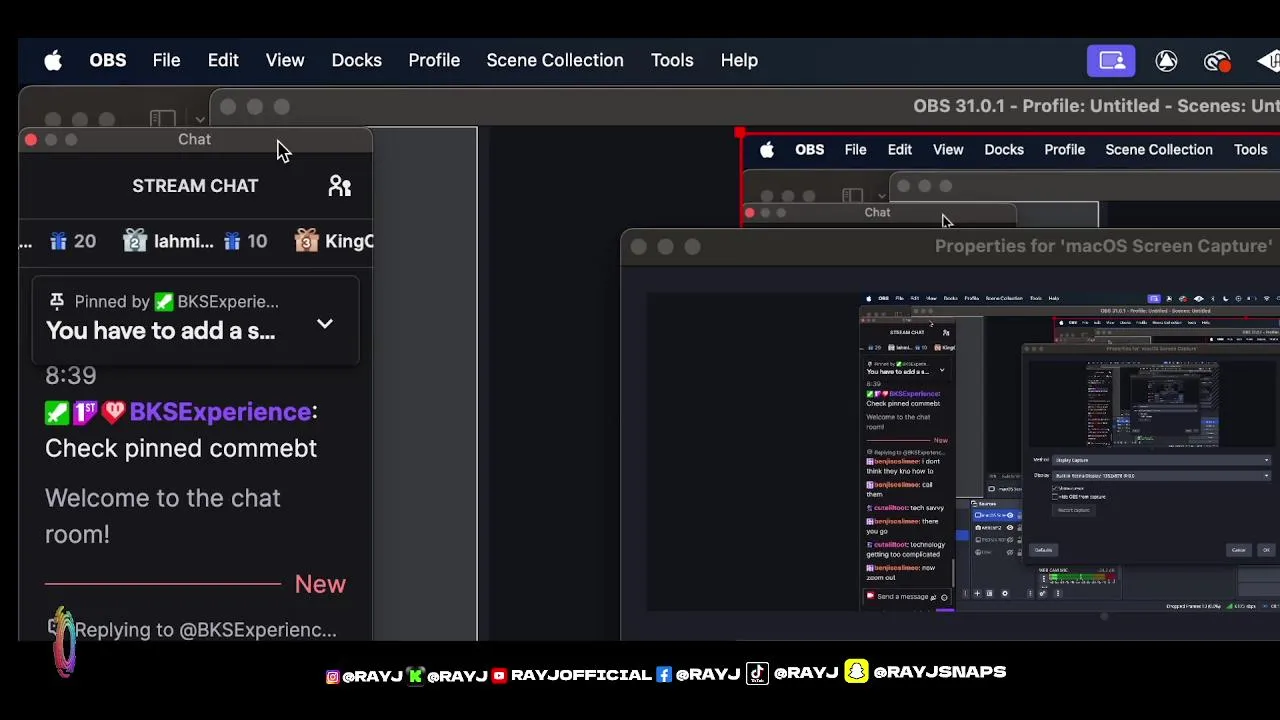Screen dimensions: 1280x720
Task: Click the Creative Cloud icon with red dot
Action: [x=1217, y=62]
